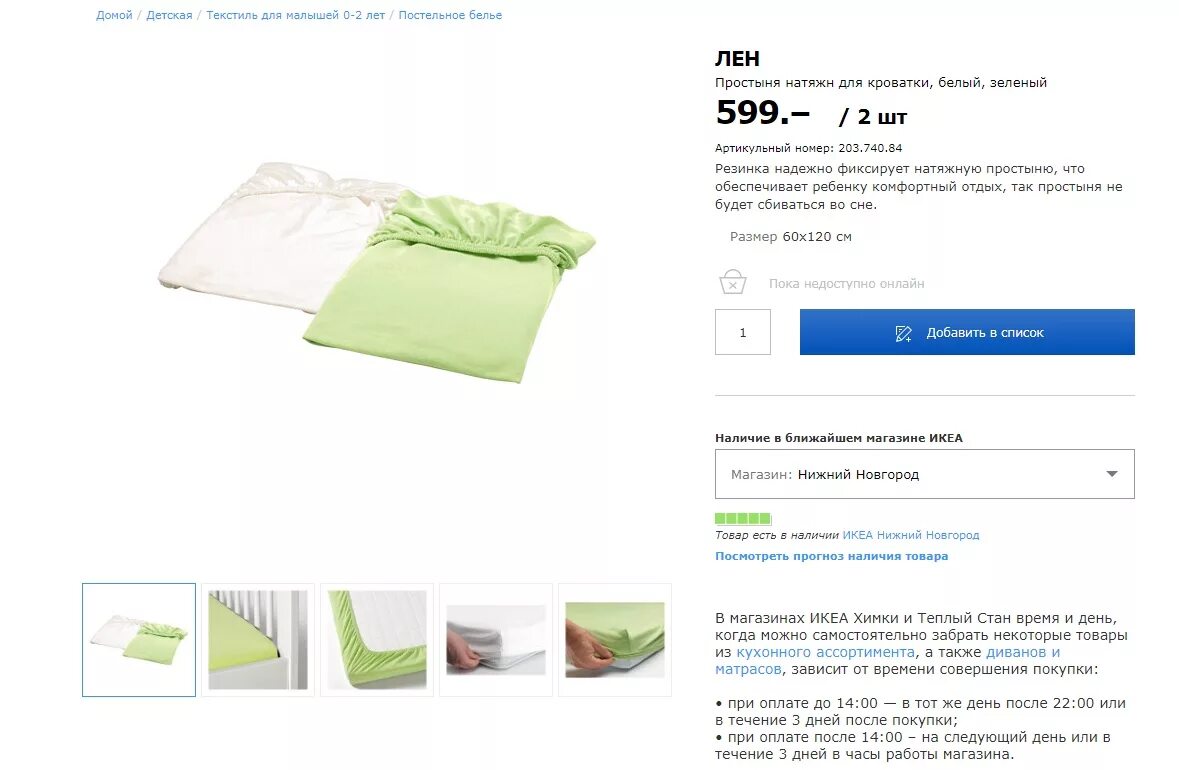Viewport: 1179px width, 770px height.
Task: Open the ИКЕА Нижний Новгород store link
Action: (911, 535)
